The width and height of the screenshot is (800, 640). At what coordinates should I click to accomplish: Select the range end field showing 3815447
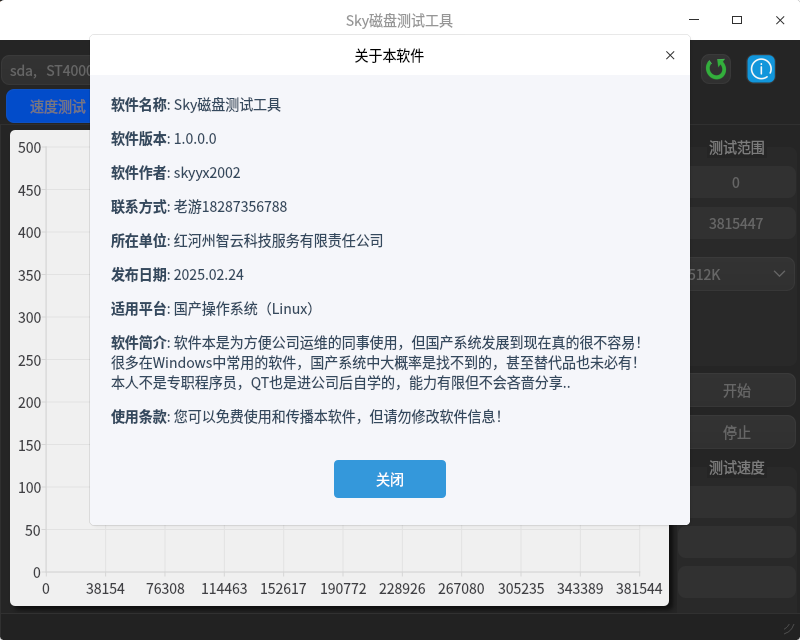(x=737, y=224)
